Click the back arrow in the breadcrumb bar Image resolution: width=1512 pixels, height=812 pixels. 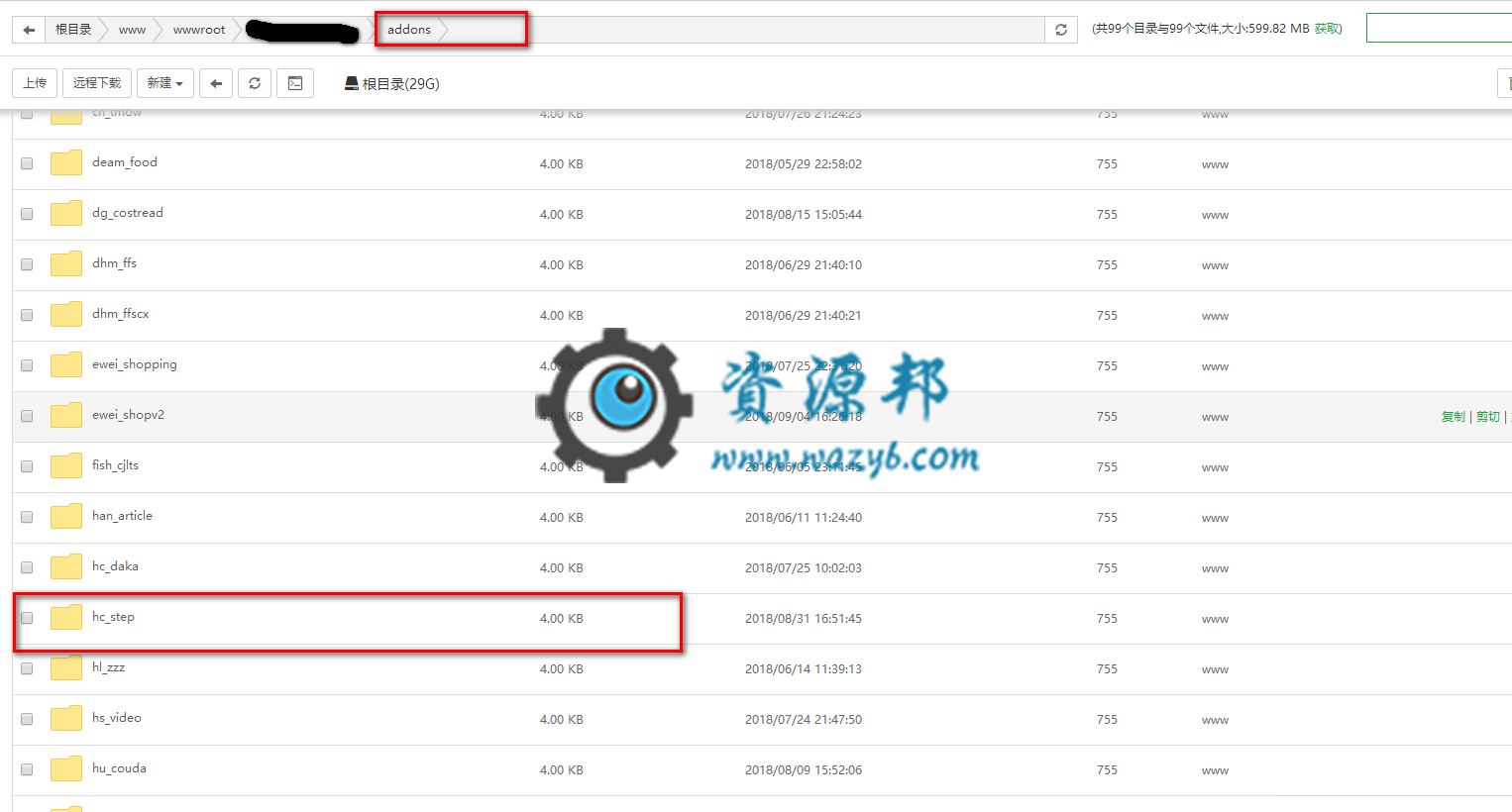click(x=29, y=30)
